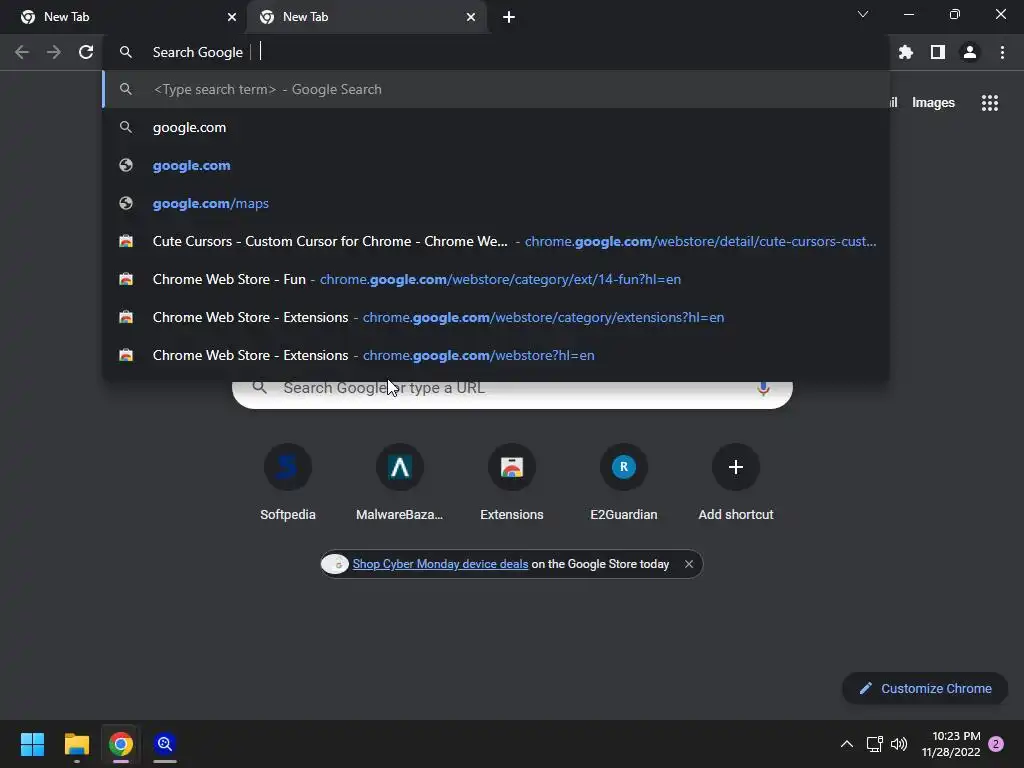Open the notifications badge
The image size is (1024, 768).
[996, 744]
